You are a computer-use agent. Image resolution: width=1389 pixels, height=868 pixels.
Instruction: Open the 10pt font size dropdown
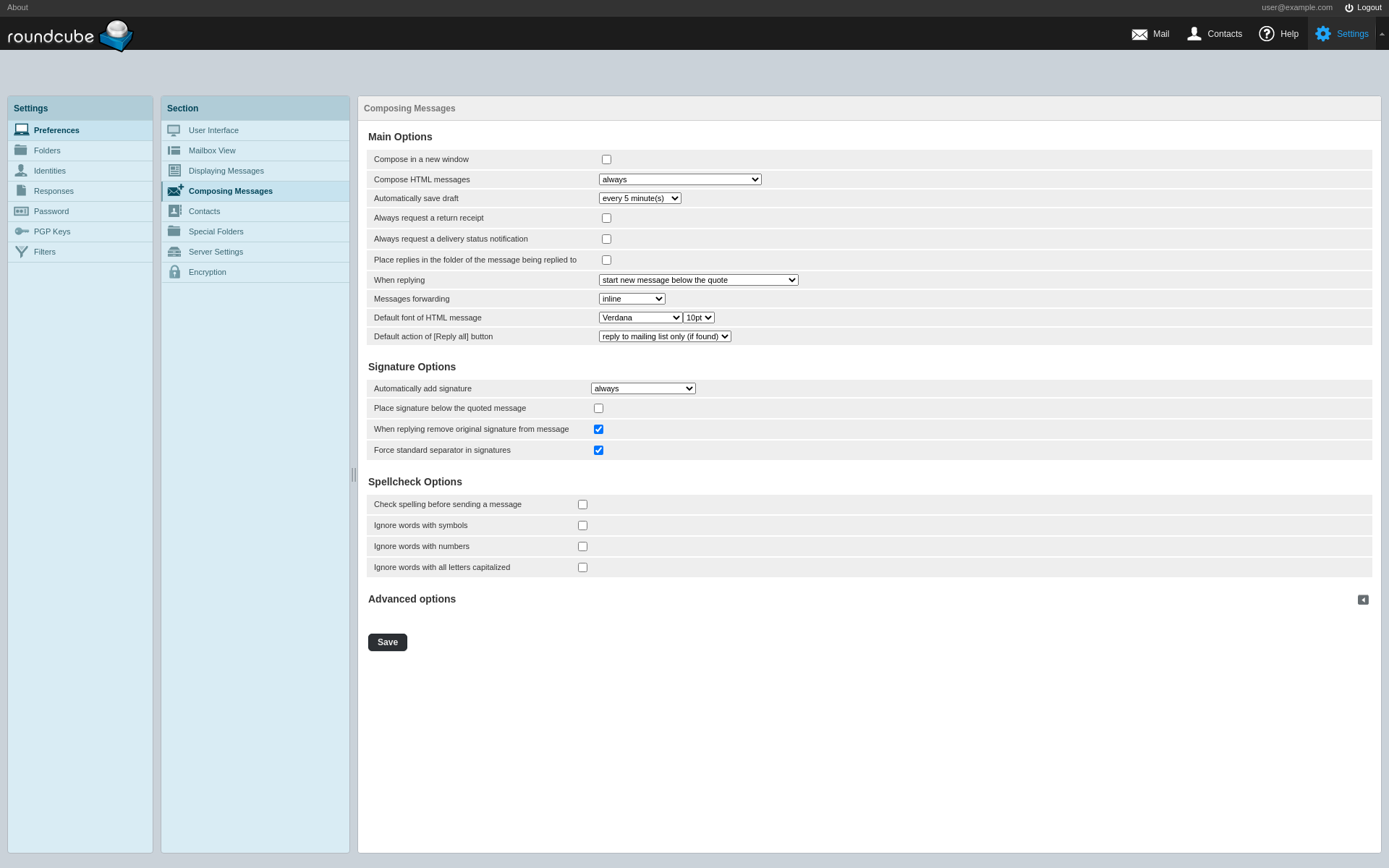(x=699, y=318)
